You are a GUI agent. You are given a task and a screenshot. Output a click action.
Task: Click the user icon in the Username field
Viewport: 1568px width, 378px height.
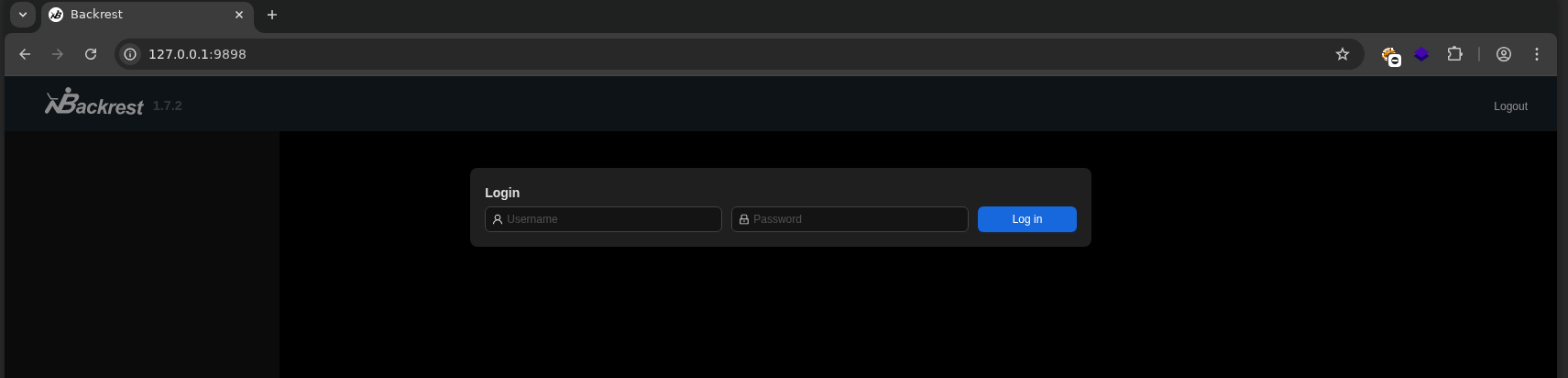[498, 219]
